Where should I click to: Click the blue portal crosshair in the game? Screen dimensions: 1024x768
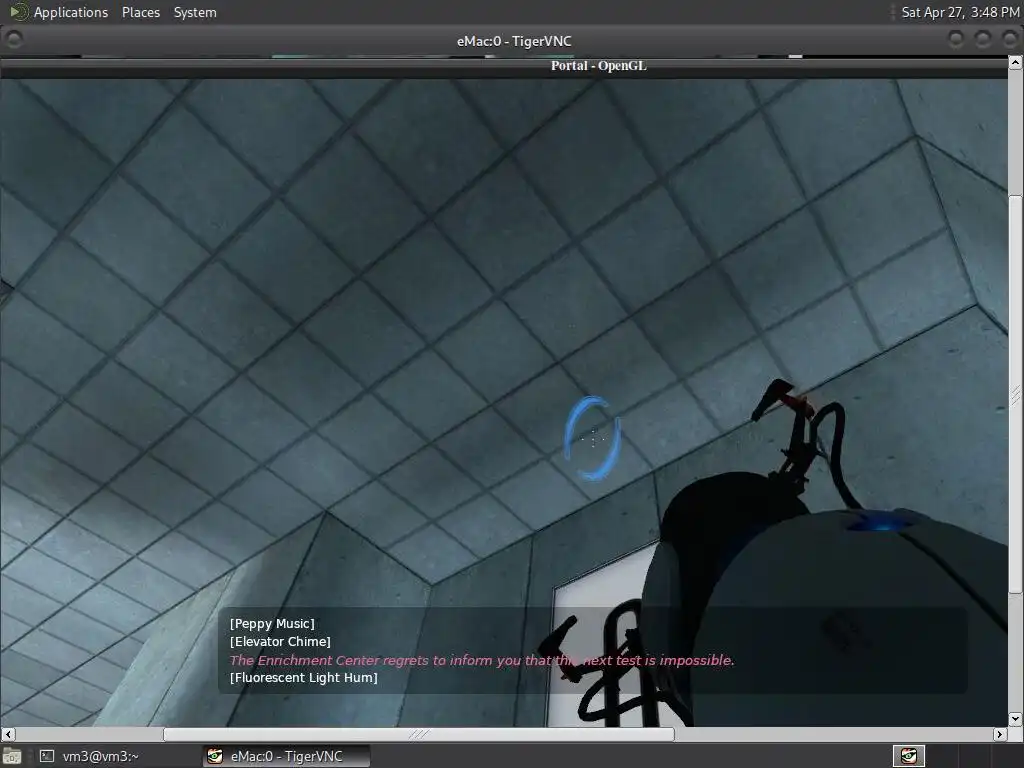[593, 438]
